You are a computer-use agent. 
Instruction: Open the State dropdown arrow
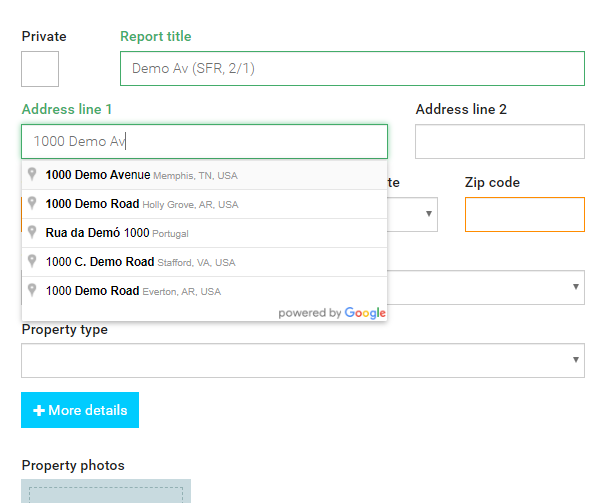click(429, 214)
